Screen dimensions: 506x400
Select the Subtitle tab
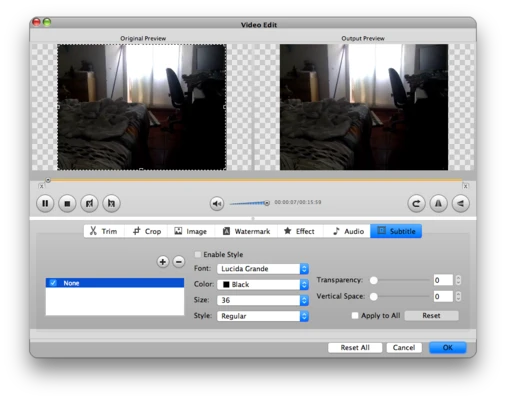396,231
